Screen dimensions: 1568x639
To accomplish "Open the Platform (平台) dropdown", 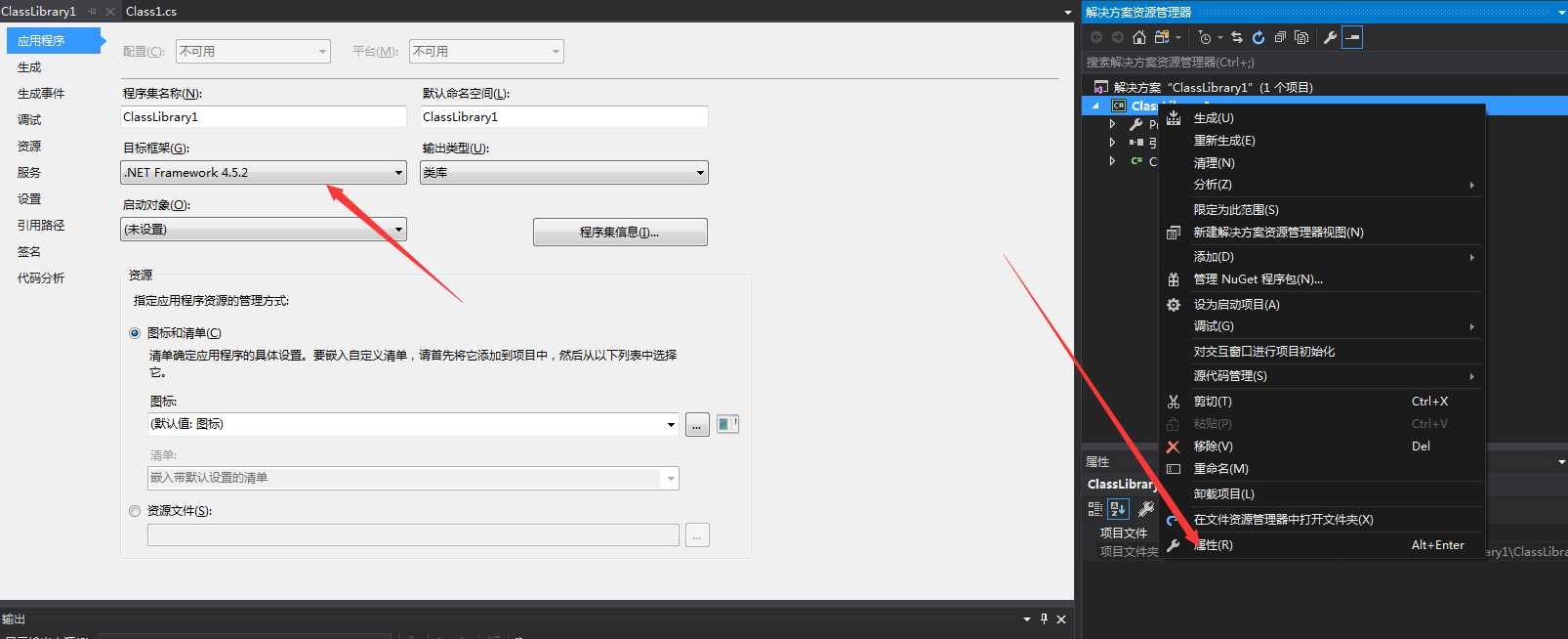I will click(486, 51).
